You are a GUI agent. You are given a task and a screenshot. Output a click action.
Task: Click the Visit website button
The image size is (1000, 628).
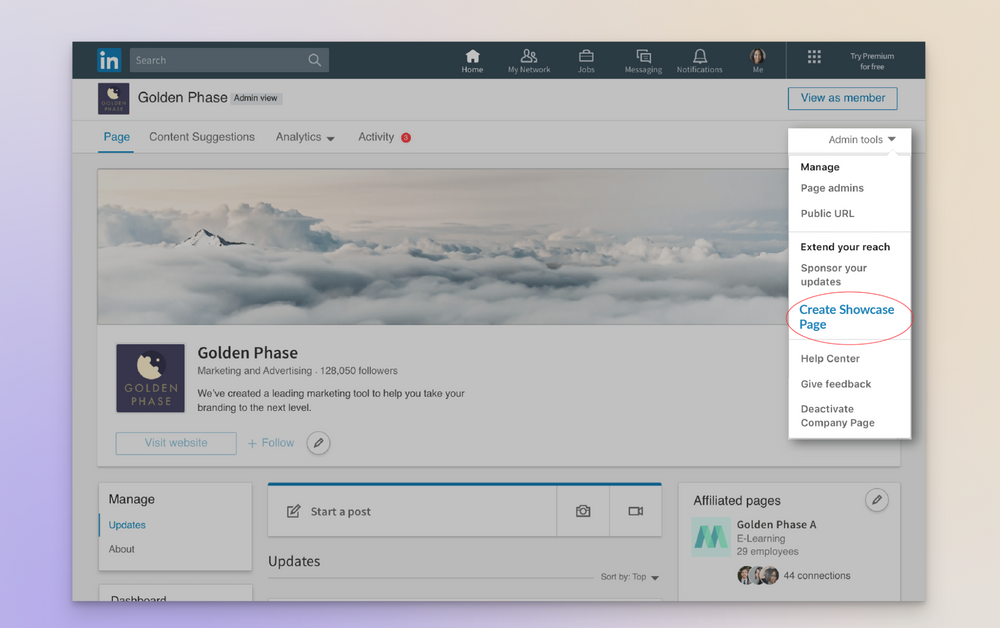coord(176,443)
